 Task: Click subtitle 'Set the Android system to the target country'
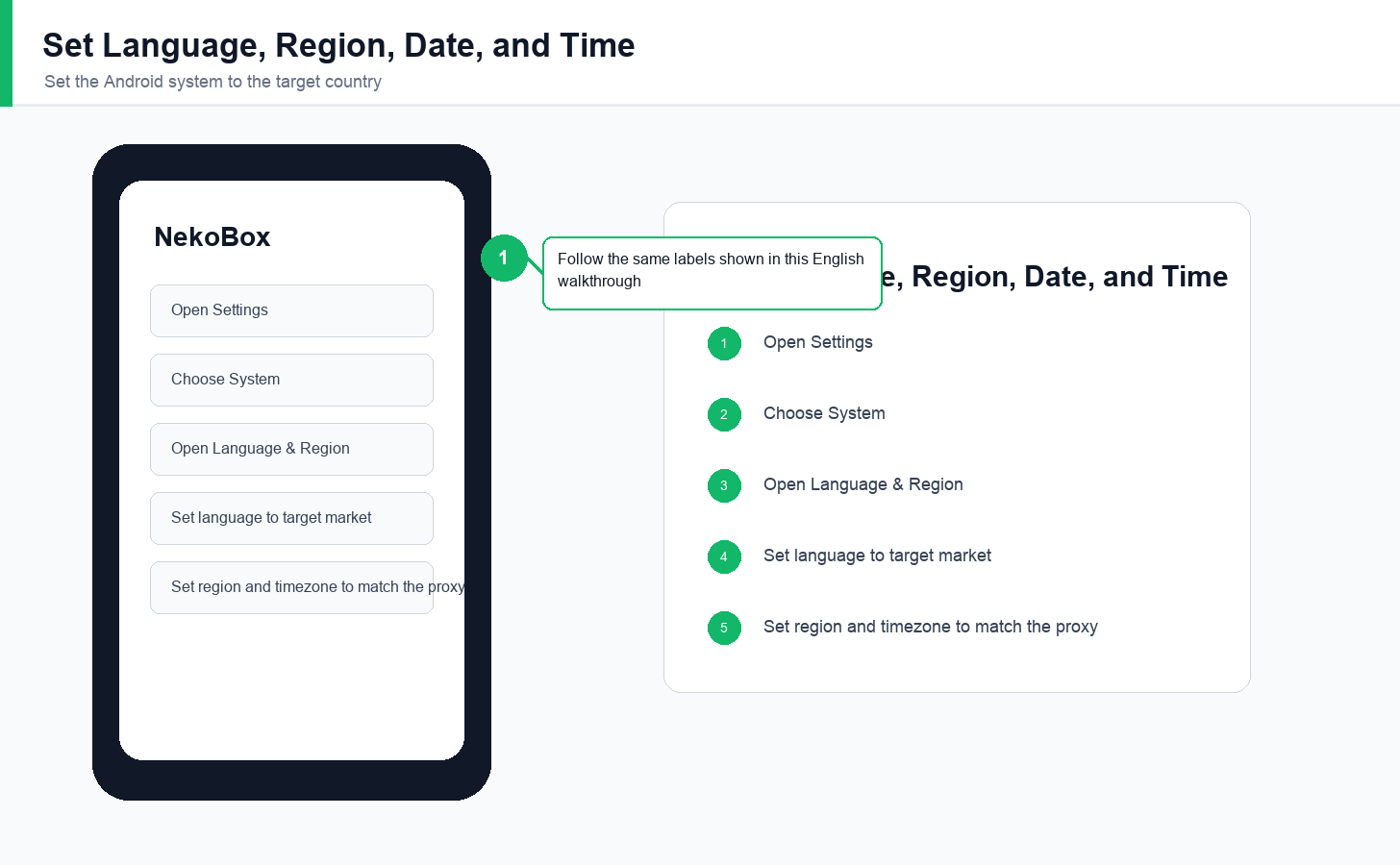pyautogui.click(x=212, y=82)
